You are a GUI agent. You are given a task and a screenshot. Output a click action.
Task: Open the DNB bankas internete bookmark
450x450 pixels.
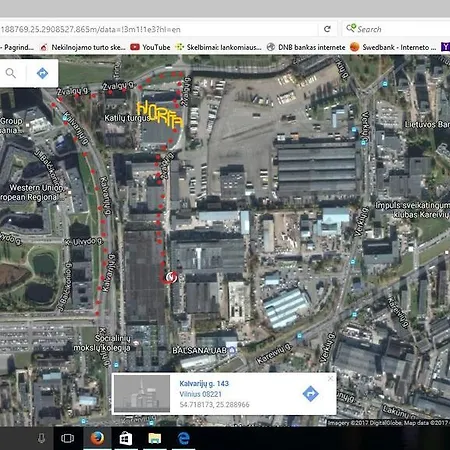click(306, 47)
